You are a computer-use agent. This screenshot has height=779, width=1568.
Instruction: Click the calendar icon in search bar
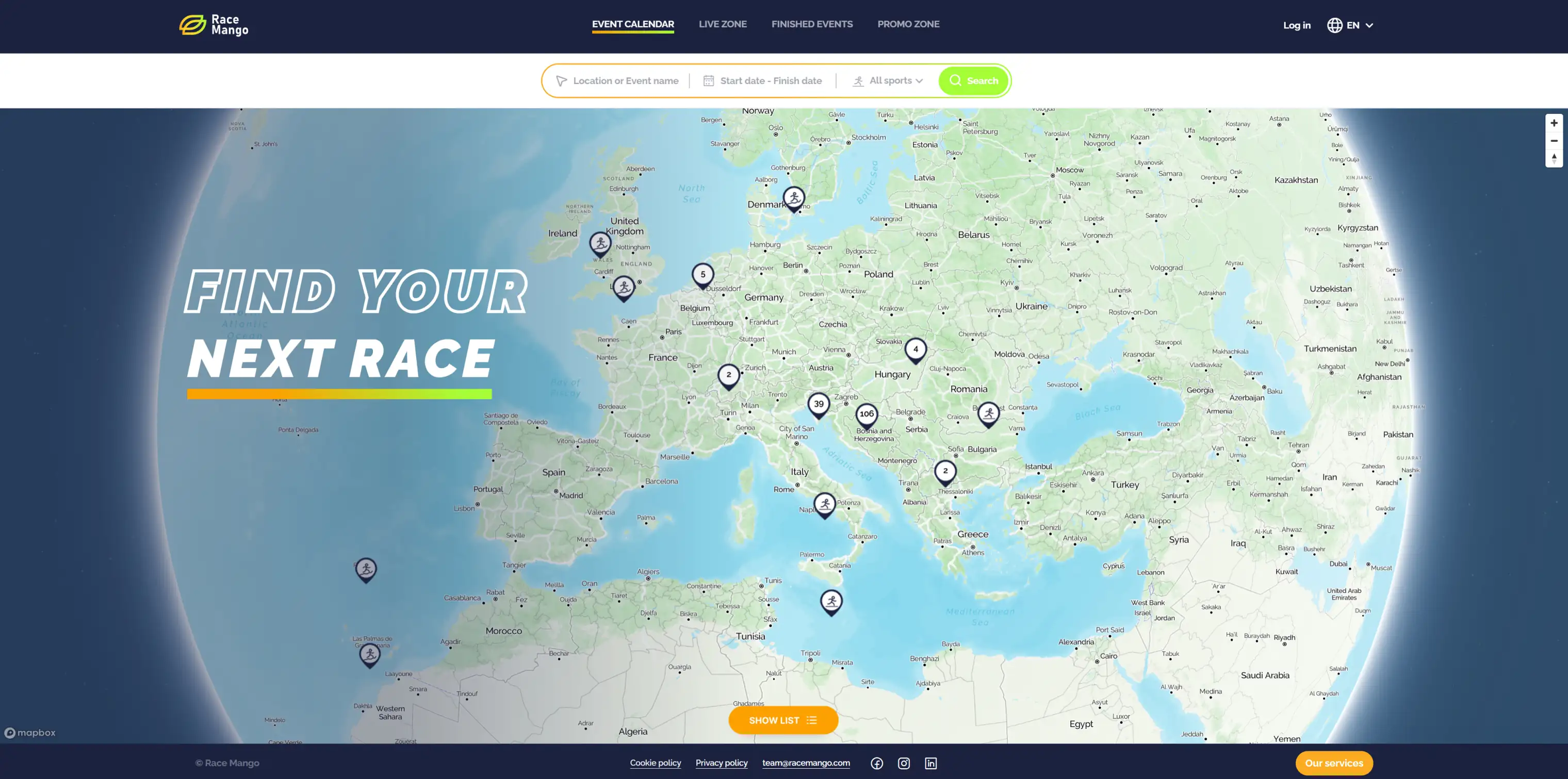click(709, 81)
